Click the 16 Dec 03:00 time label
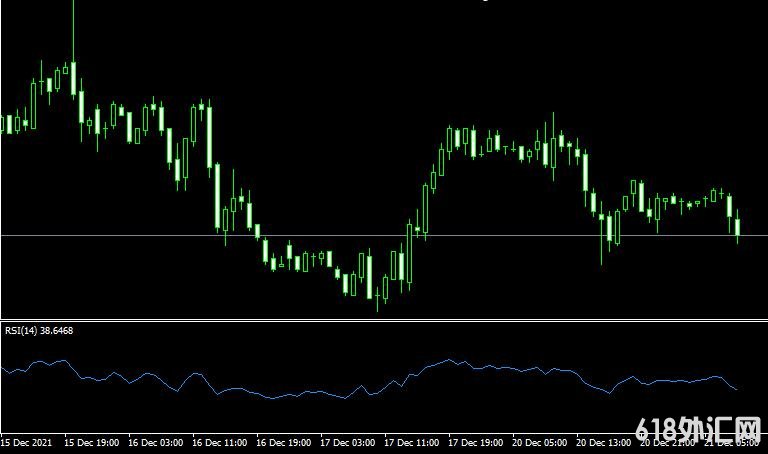The height and width of the screenshot is (454, 768). pos(156,443)
